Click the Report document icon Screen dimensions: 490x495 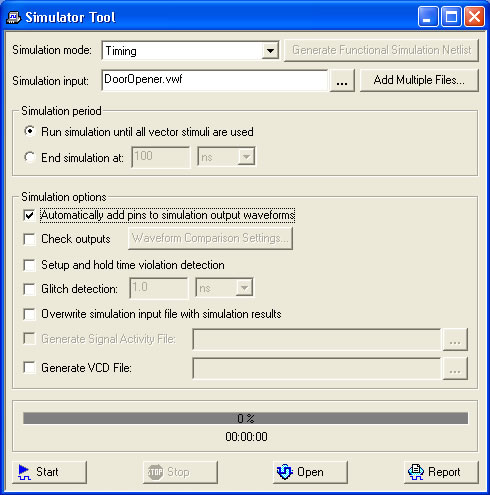416,472
